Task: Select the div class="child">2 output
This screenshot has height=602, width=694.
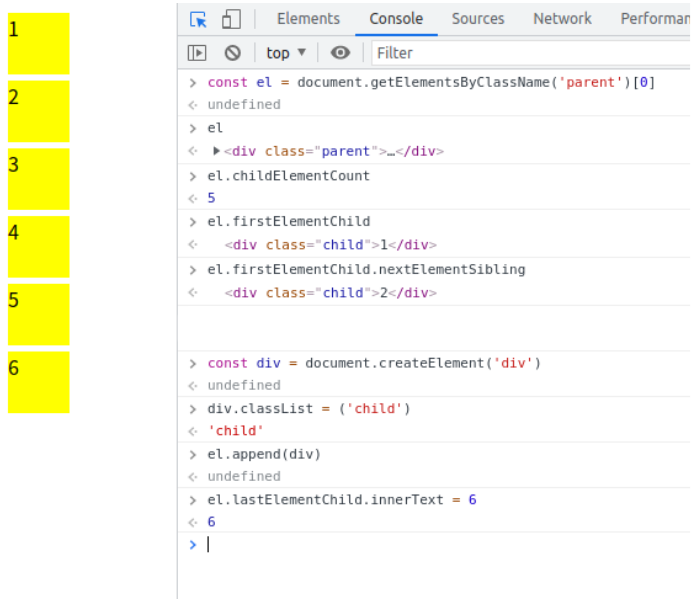Action: [x=330, y=293]
